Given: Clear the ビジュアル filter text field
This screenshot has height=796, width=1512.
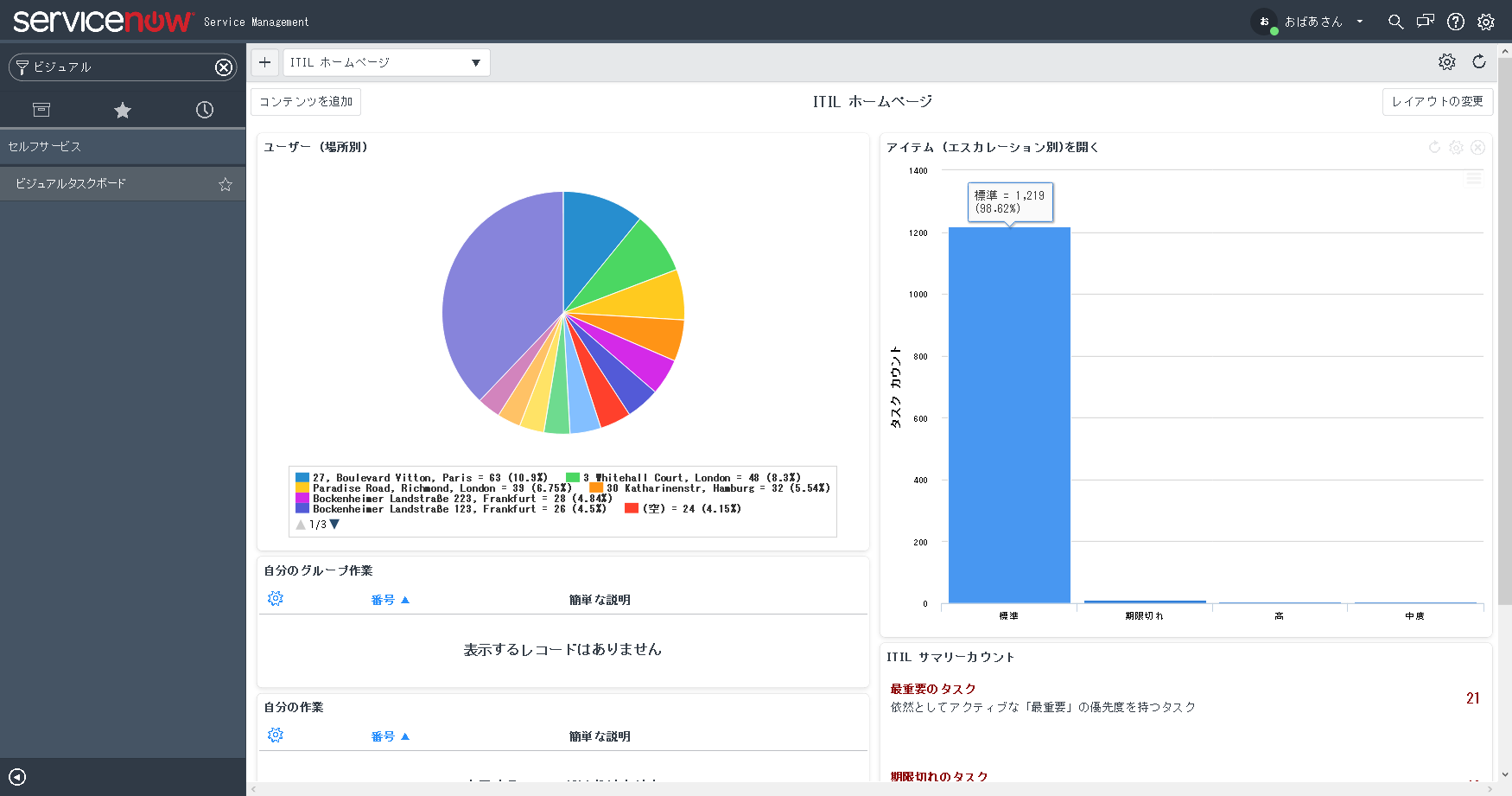Looking at the screenshot, I should 225,67.
